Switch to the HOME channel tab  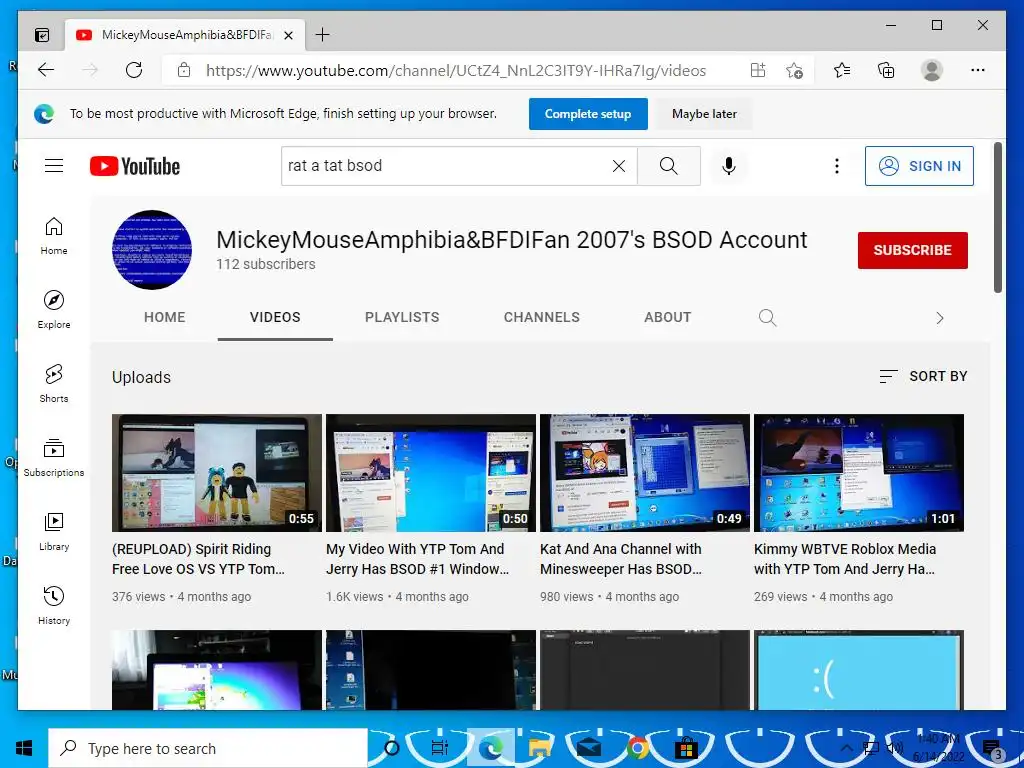[x=165, y=317]
